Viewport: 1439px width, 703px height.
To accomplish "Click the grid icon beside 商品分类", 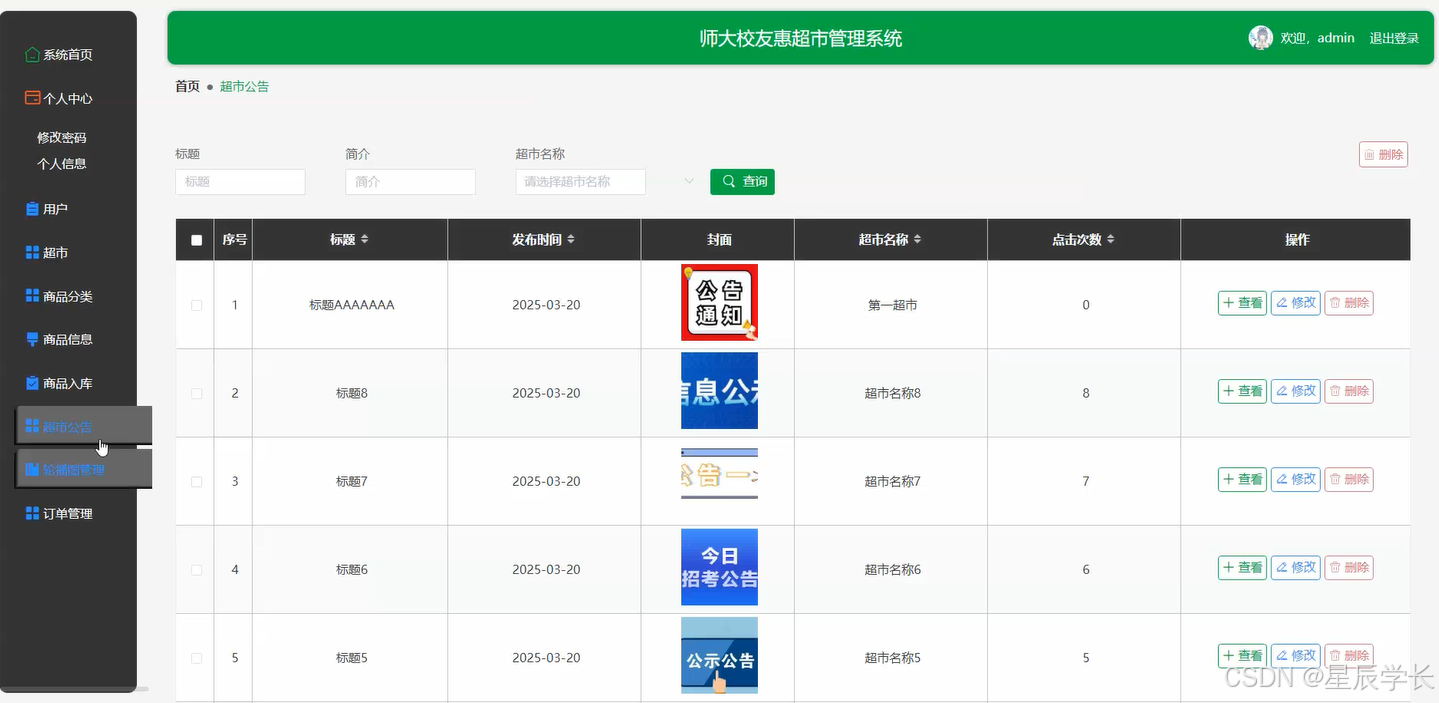I will coord(32,296).
